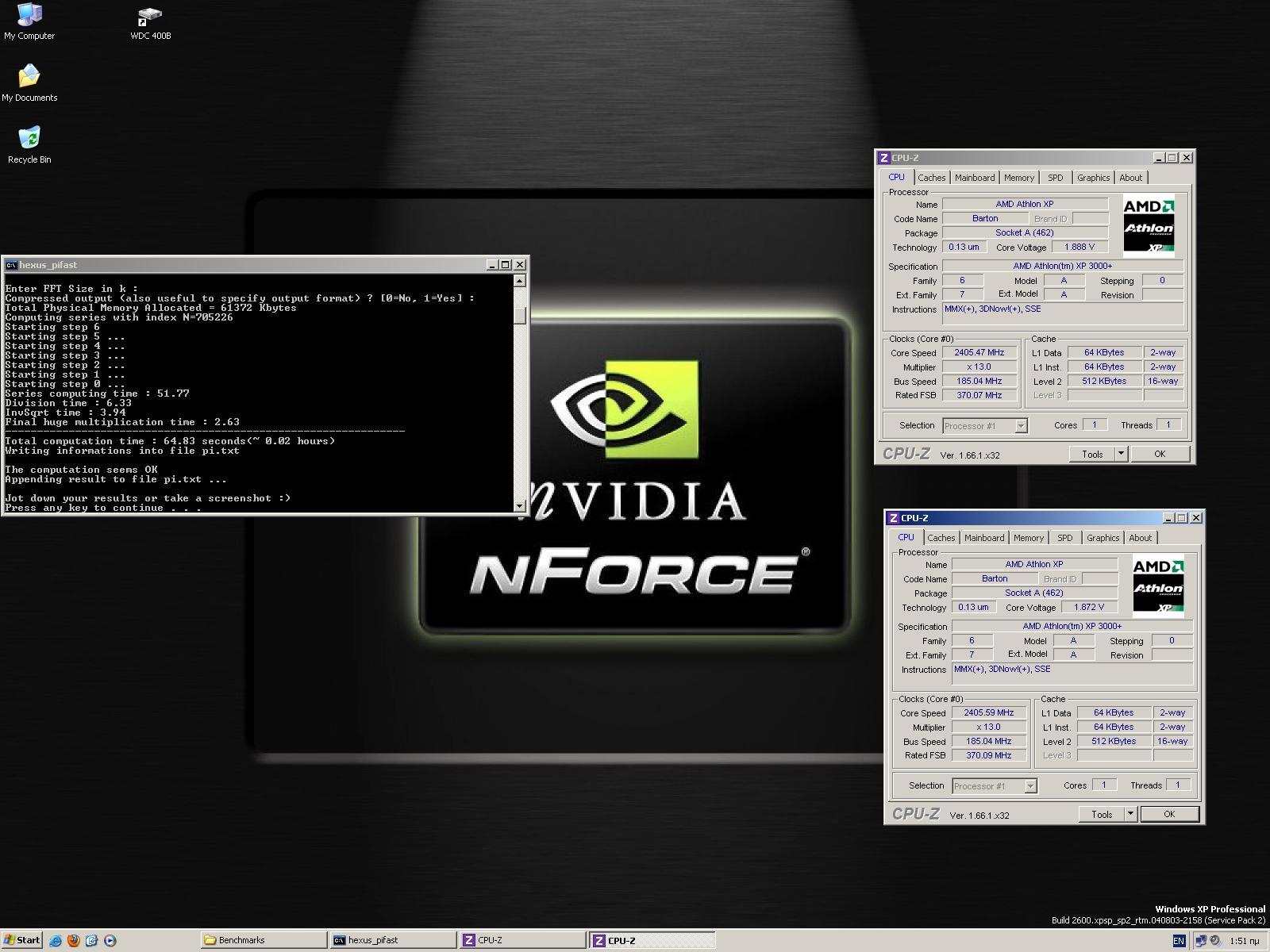Open Caches tab in upper CPU-Z
1270x952 pixels.
932,178
